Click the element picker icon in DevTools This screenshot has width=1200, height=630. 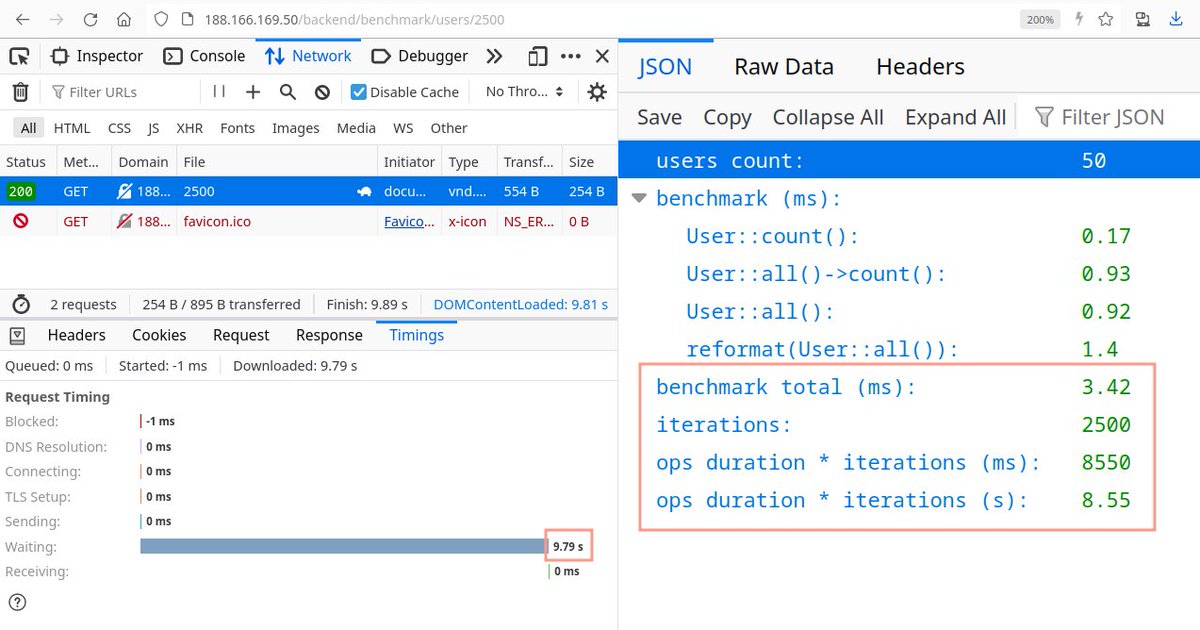19,56
